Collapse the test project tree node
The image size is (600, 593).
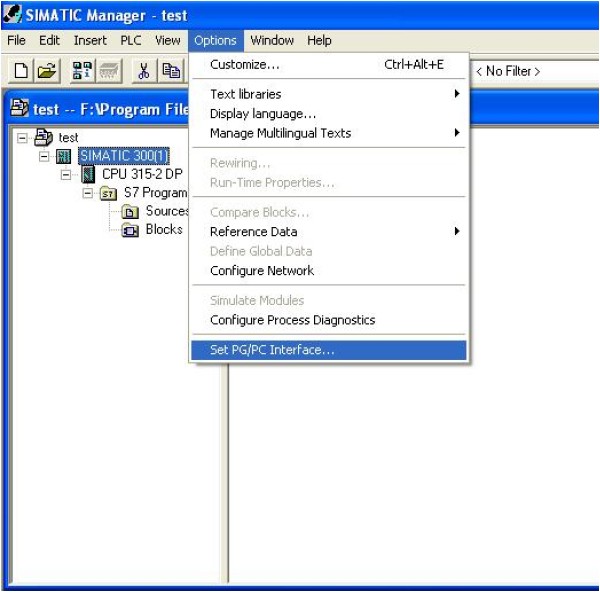tap(22, 138)
